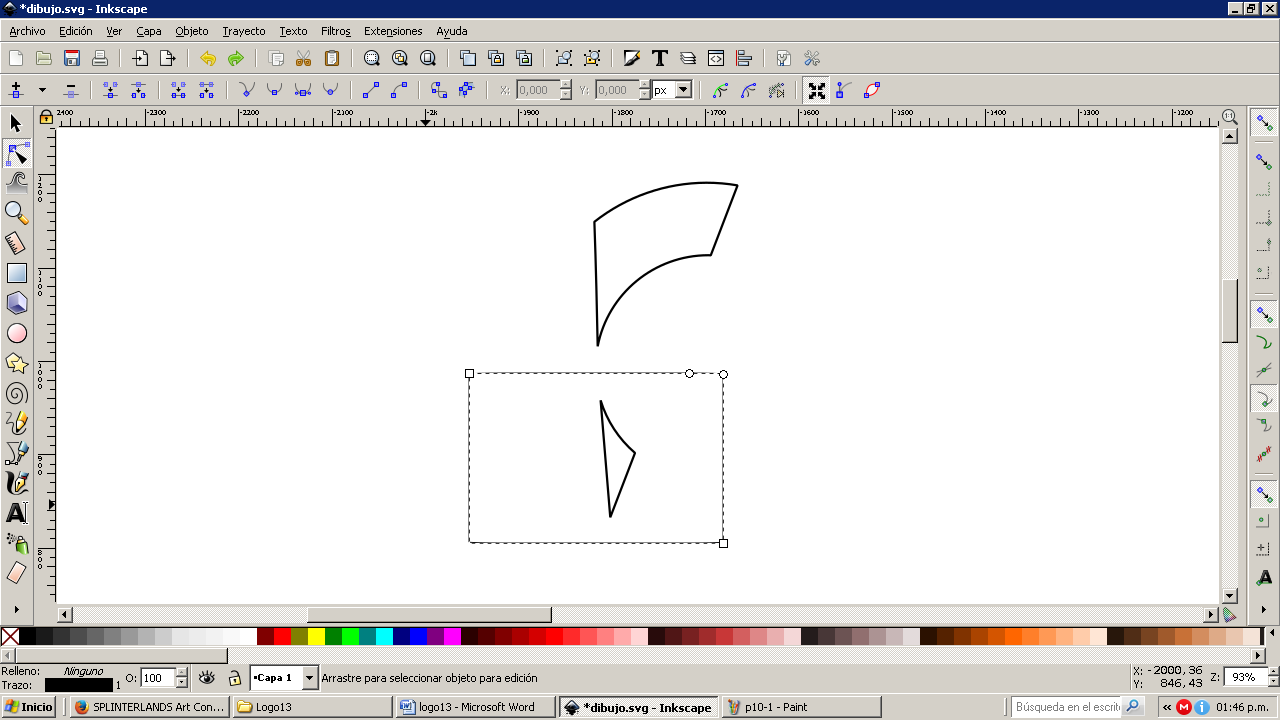Save the document with floppy icon
The height and width of the screenshot is (720, 1280).
click(72, 58)
